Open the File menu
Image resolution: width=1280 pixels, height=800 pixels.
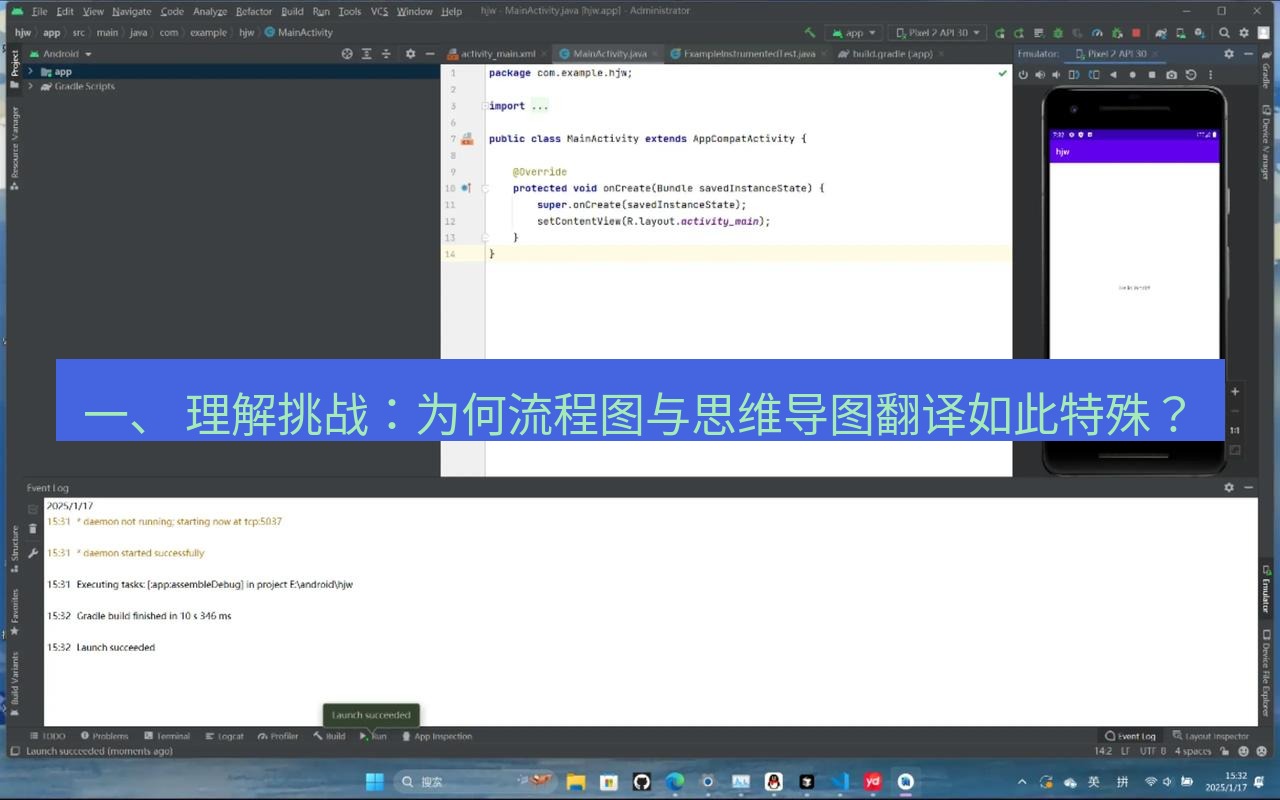point(39,11)
